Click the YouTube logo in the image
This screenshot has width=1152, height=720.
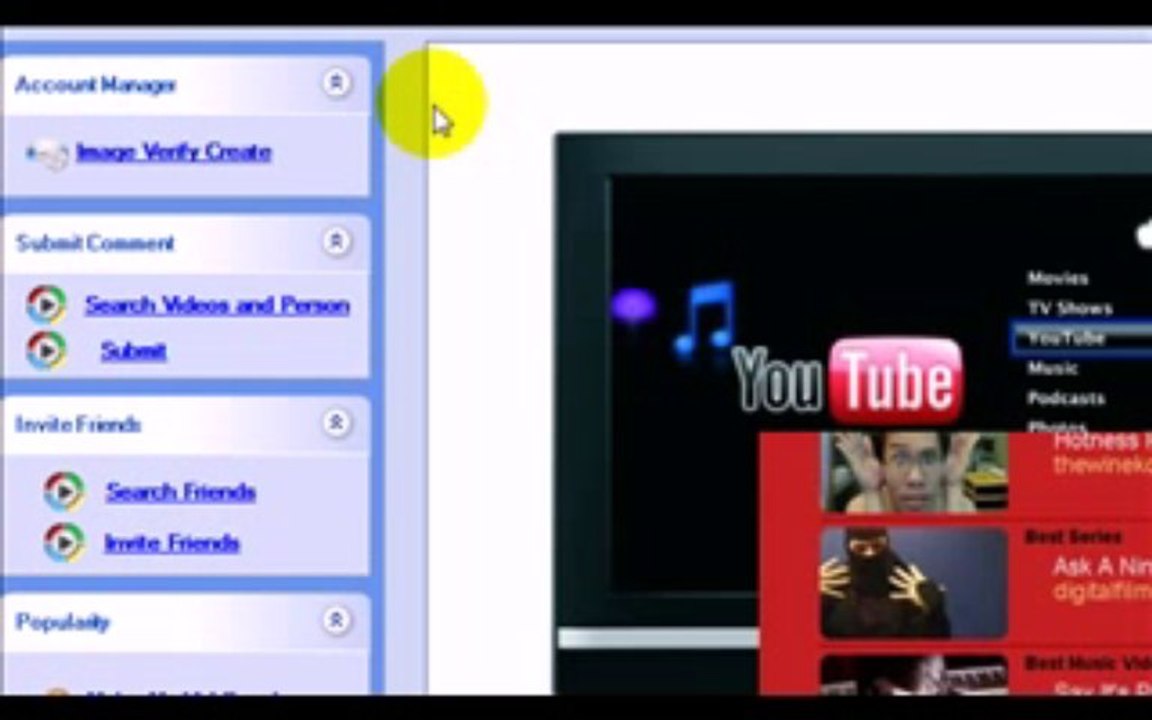[849, 381]
